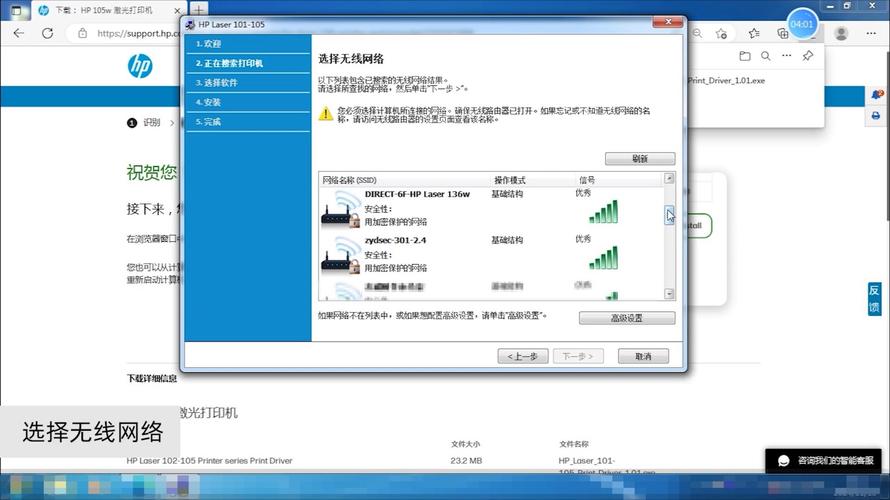Click signal bars icon for zydsec-301-2.4
This screenshot has height=500, width=890.
[602, 258]
